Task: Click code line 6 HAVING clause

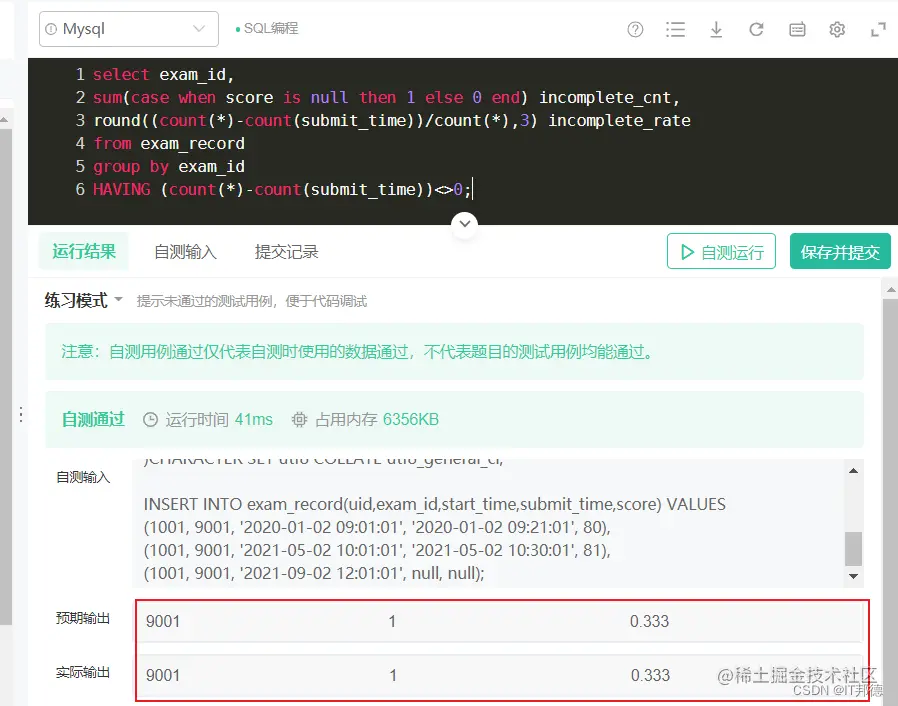Action: click(282, 190)
